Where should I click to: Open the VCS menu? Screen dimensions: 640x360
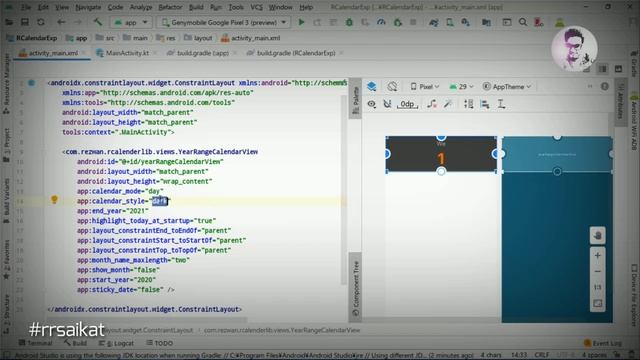(256, 7)
